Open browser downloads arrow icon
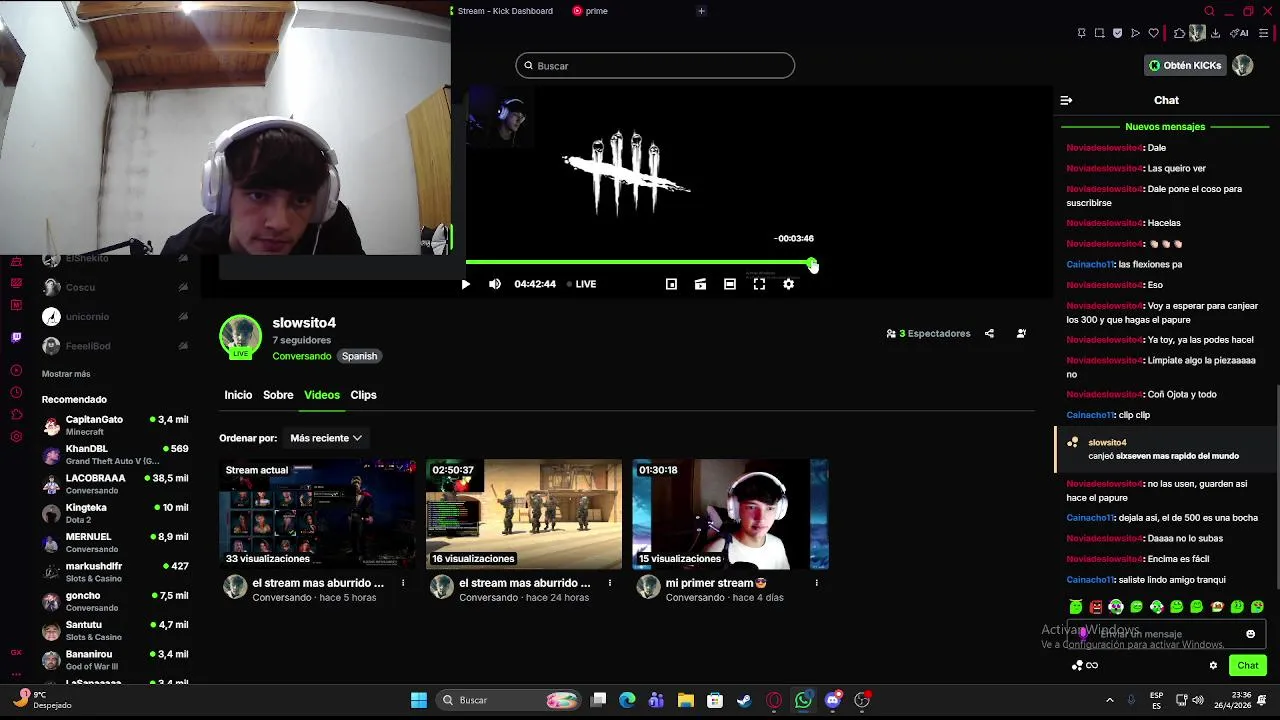1280x720 pixels. [1215, 33]
